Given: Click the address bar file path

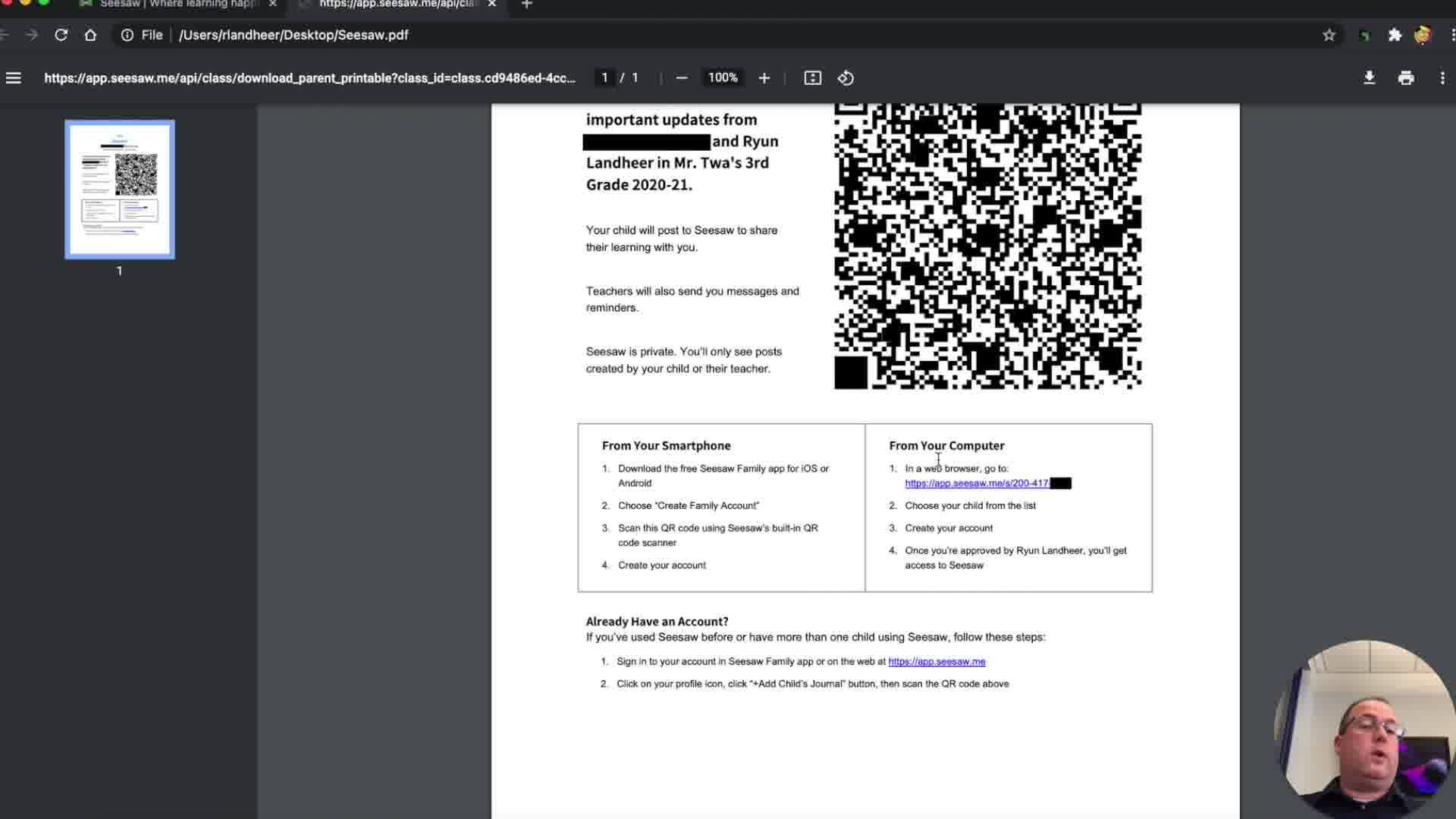Looking at the screenshot, I should pyautogui.click(x=293, y=35).
